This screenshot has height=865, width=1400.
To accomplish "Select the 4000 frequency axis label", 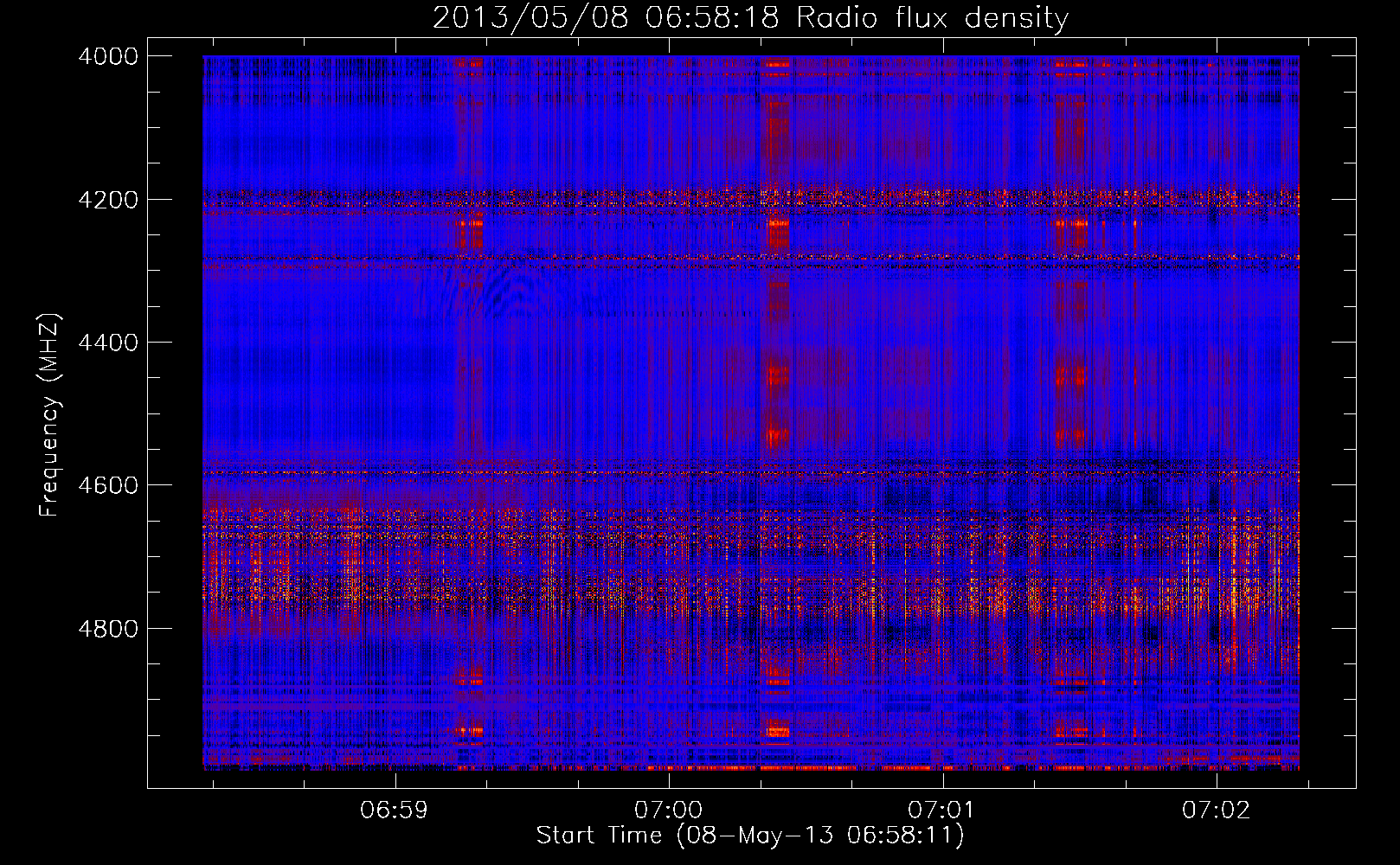I will [x=108, y=56].
